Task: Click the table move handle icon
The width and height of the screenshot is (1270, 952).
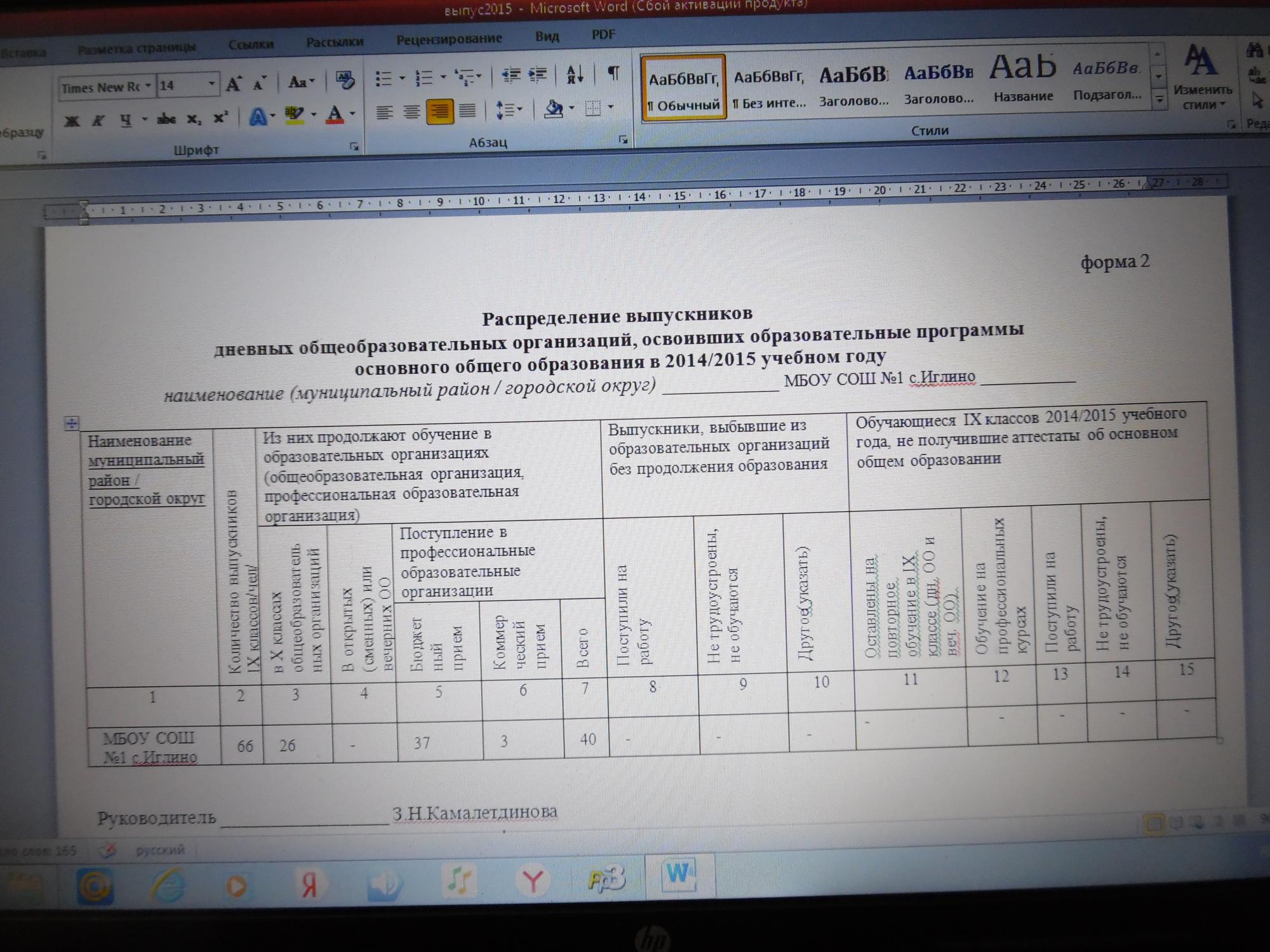Action: click(x=72, y=423)
